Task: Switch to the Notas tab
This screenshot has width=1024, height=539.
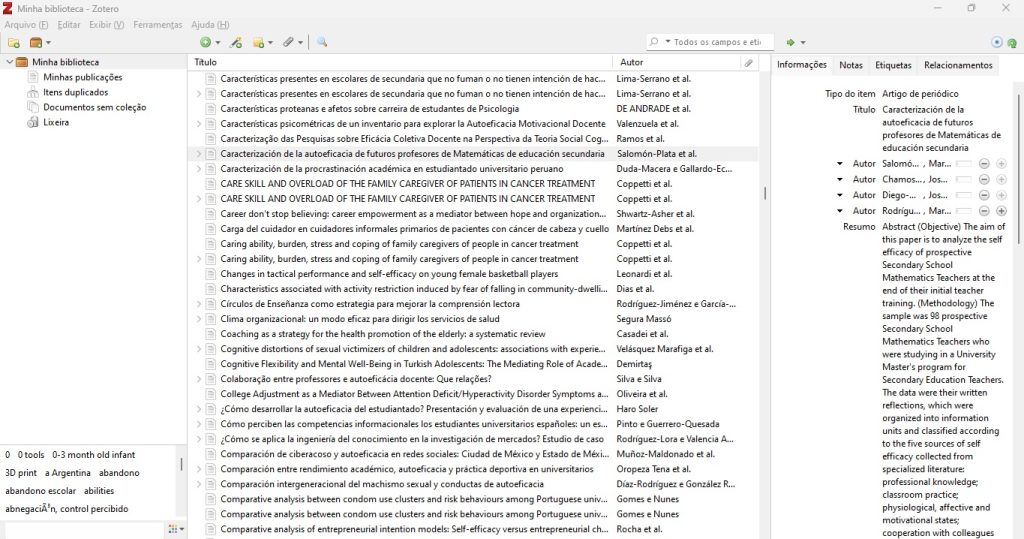Action: pos(850,65)
